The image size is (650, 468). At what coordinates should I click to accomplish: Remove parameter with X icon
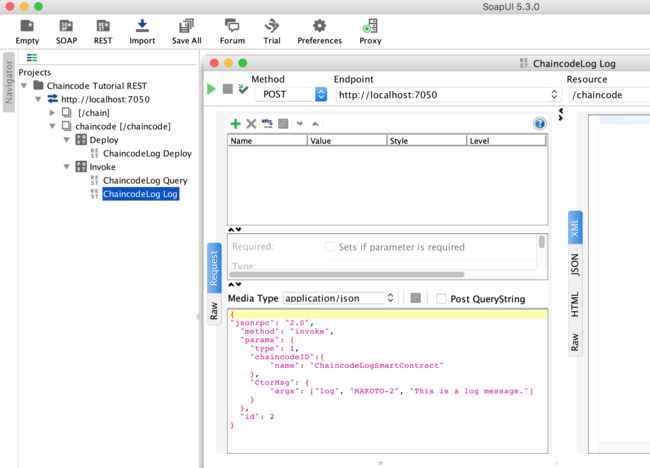[x=251, y=124]
